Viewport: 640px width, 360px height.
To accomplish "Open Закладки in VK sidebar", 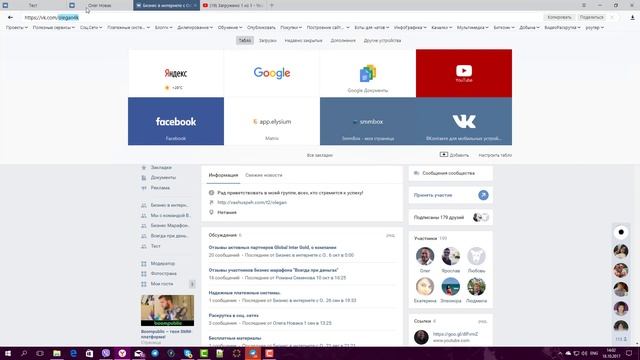I will click(x=161, y=167).
